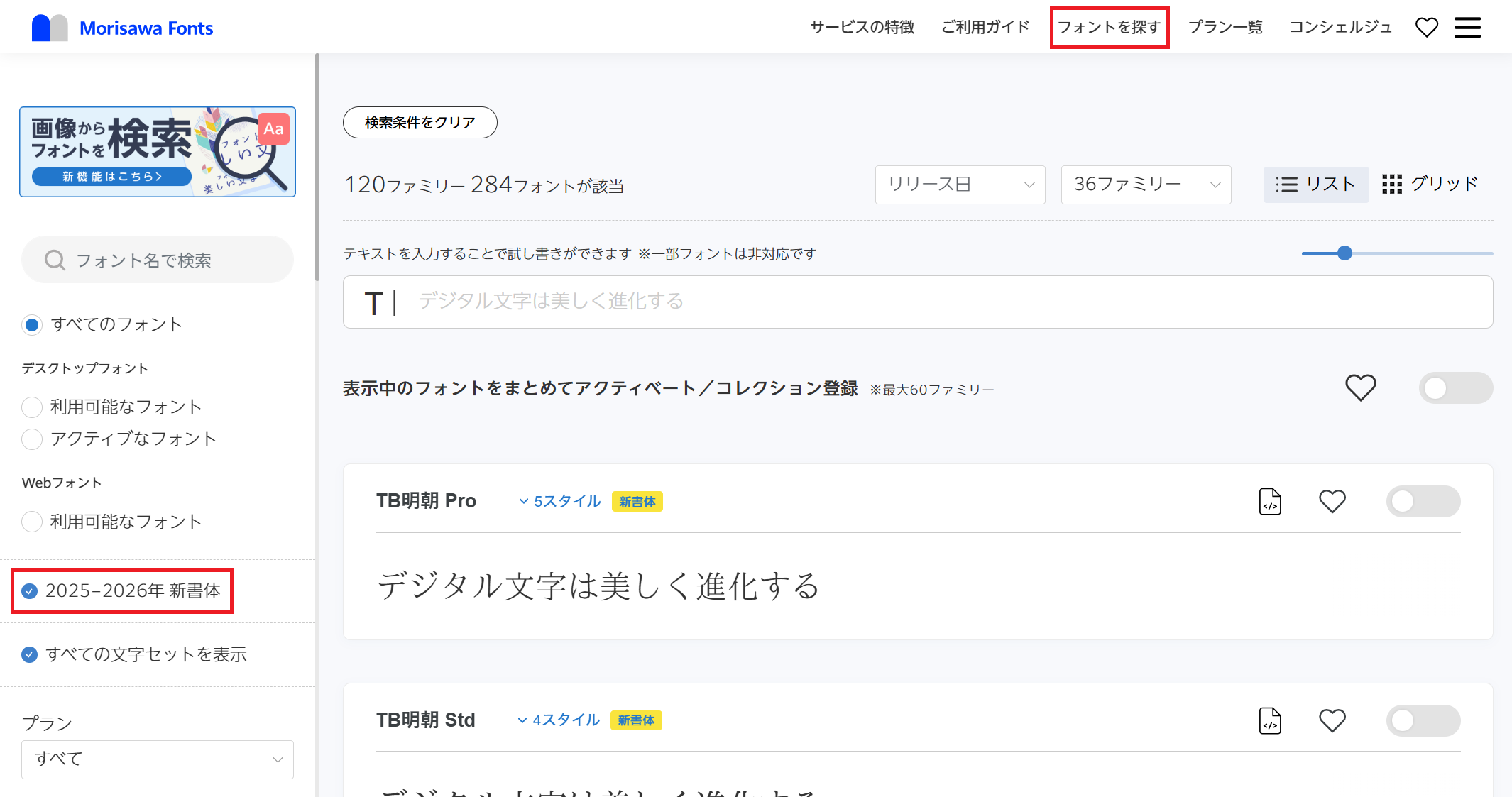The height and width of the screenshot is (797, 1512).
Task: Open サービスの特徴 menu item
Action: coord(862,27)
